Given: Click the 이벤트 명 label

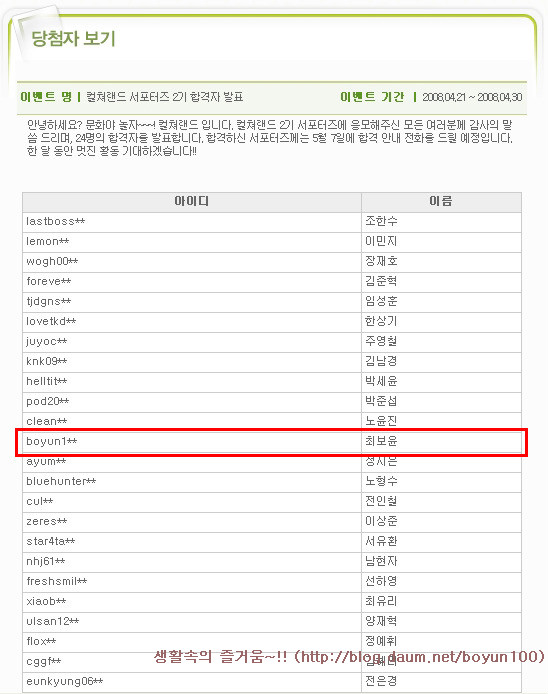Looking at the screenshot, I should click(x=46, y=96).
